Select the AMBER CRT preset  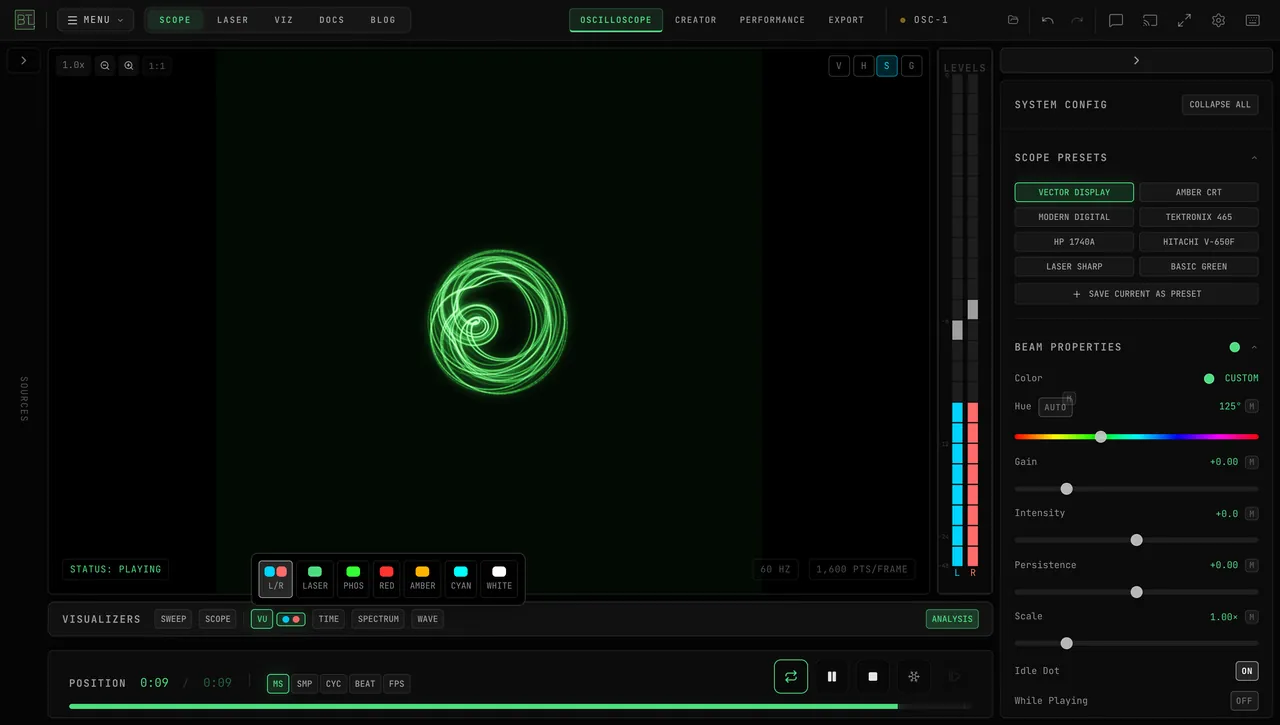pyautogui.click(x=1199, y=192)
